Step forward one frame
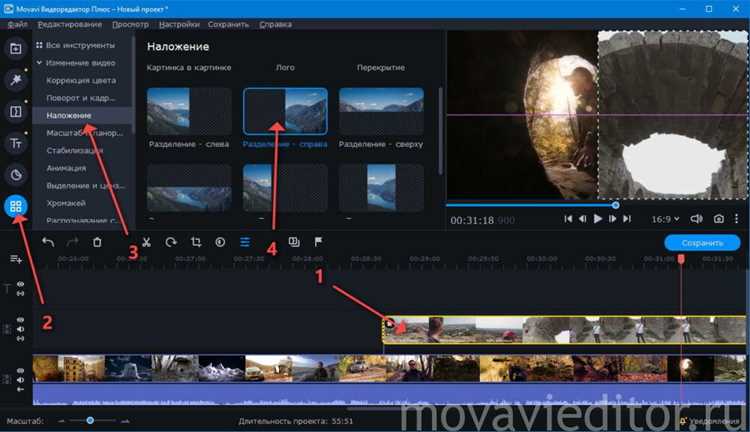The image size is (750, 432). point(612,219)
